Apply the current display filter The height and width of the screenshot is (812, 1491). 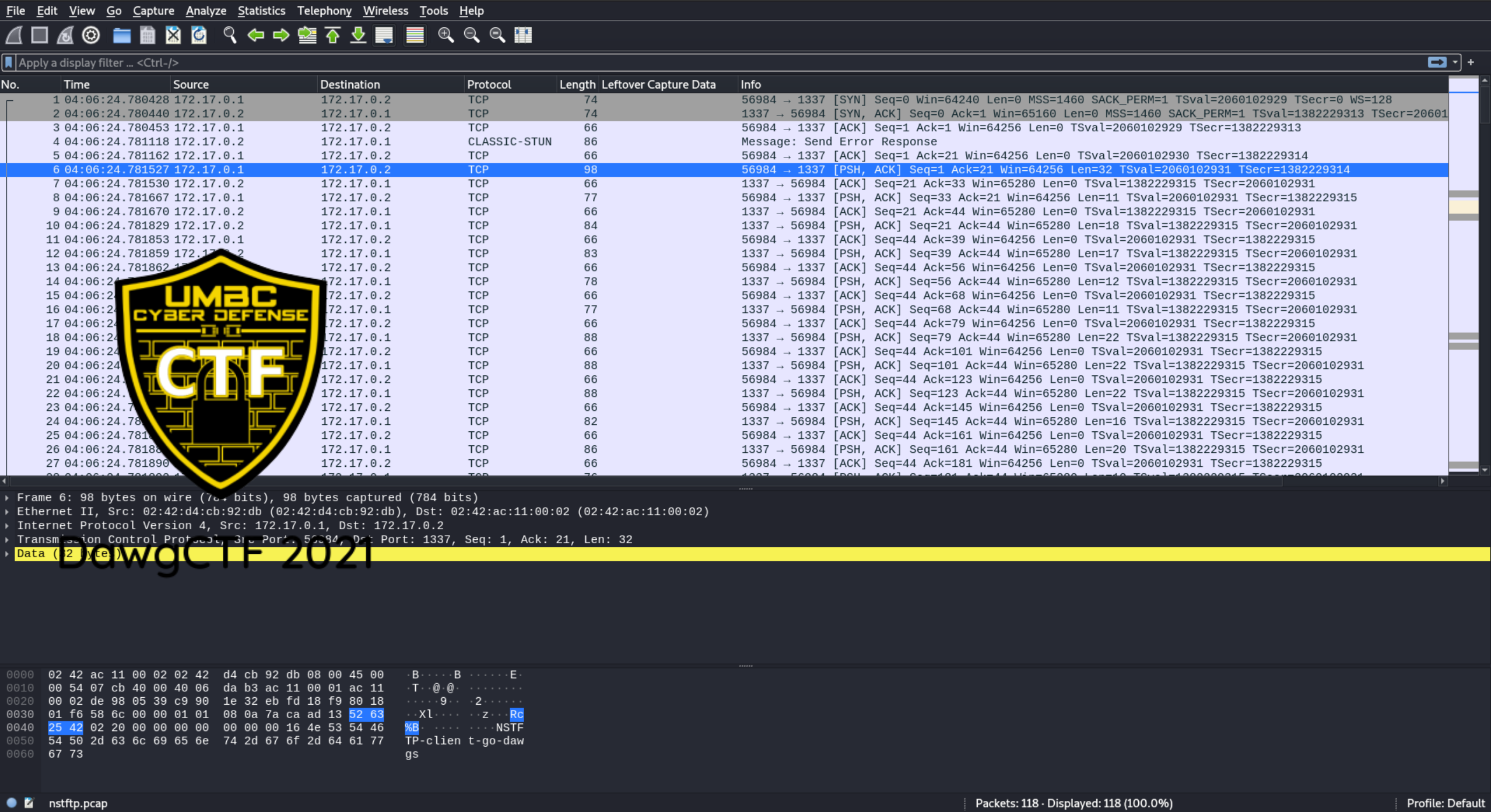tap(1438, 62)
